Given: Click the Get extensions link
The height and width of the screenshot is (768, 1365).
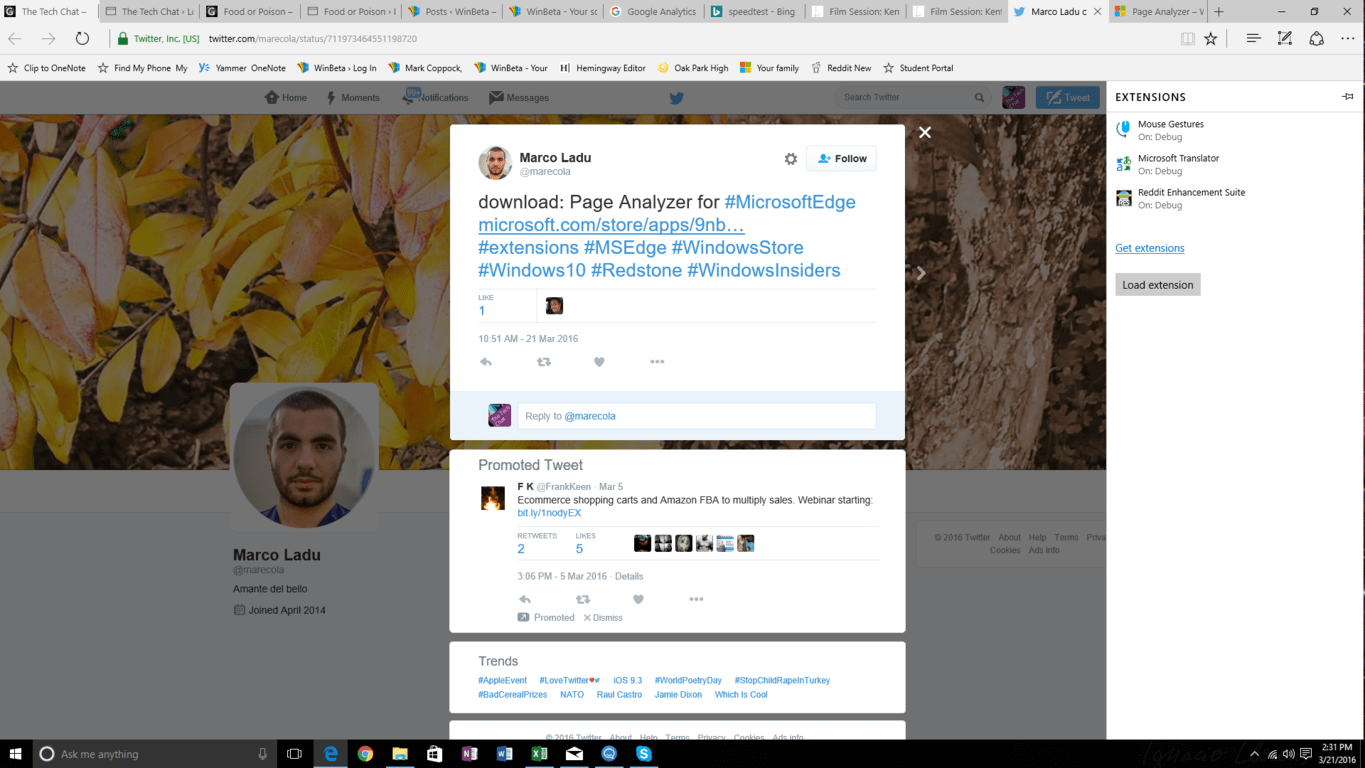Looking at the screenshot, I should click(1149, 248).
